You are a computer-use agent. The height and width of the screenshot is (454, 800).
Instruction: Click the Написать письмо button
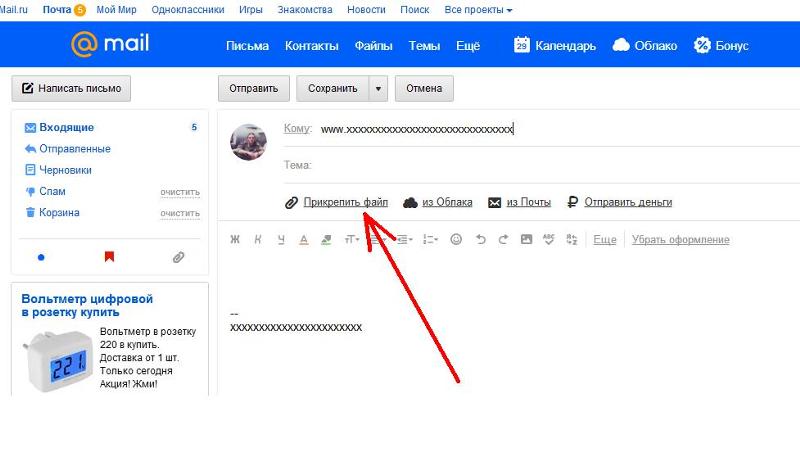[71, 88]
